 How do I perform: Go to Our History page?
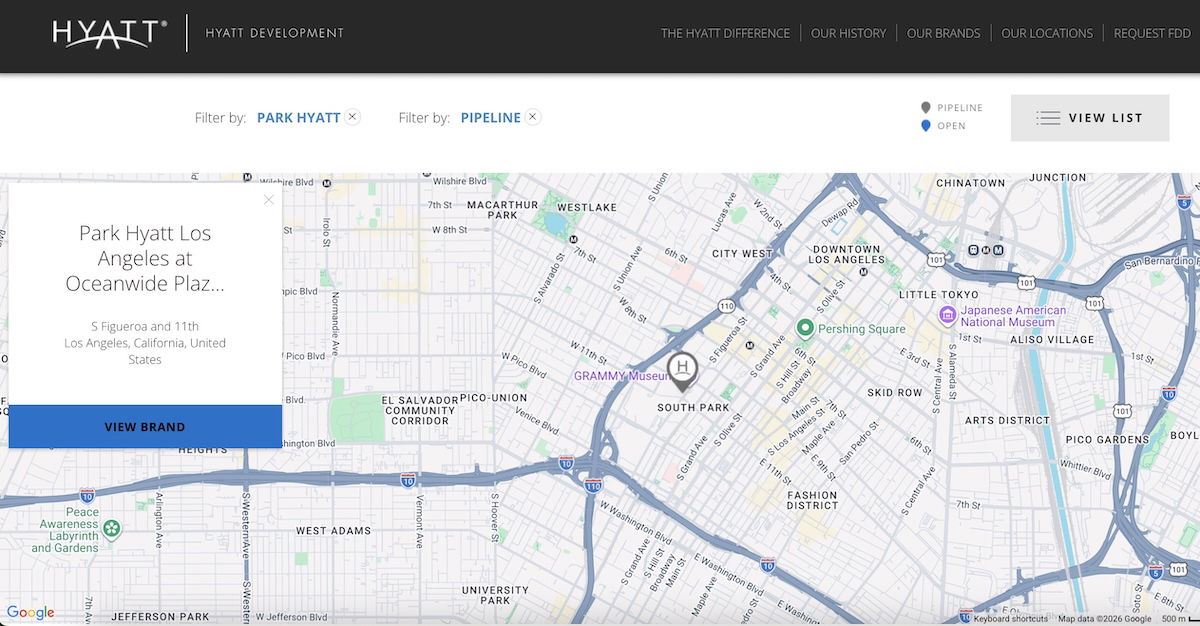(x=848, y=33)
